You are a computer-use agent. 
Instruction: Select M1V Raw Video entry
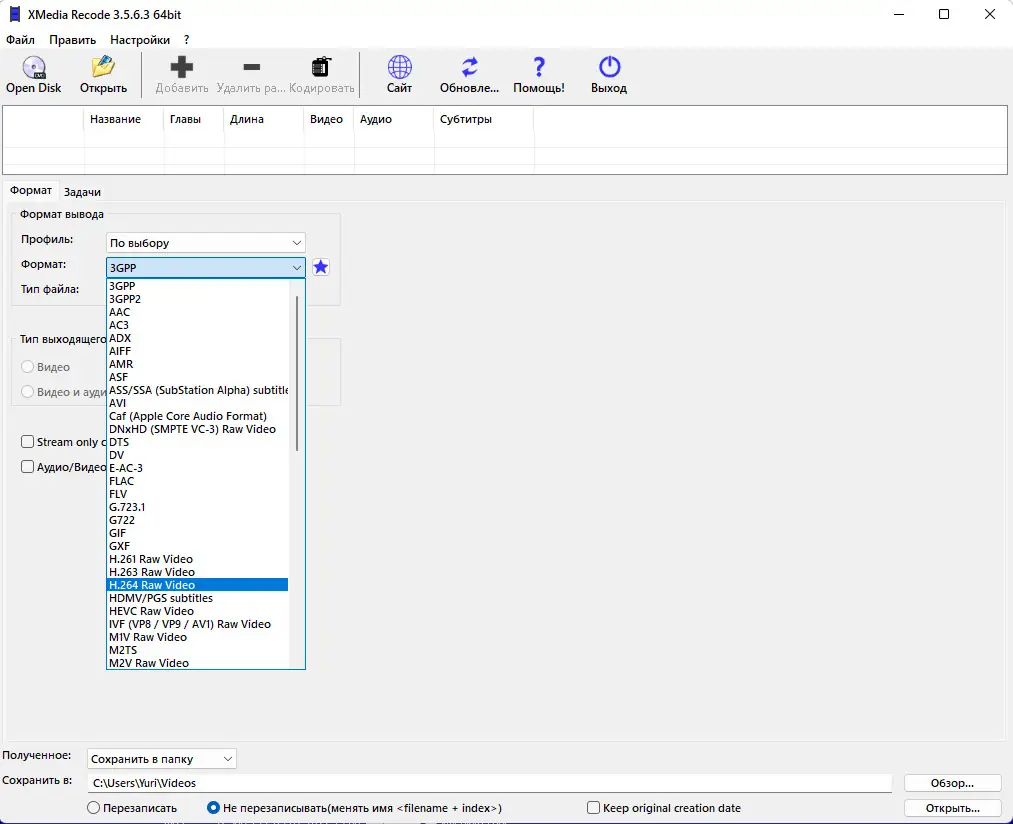tap(197, 637)
